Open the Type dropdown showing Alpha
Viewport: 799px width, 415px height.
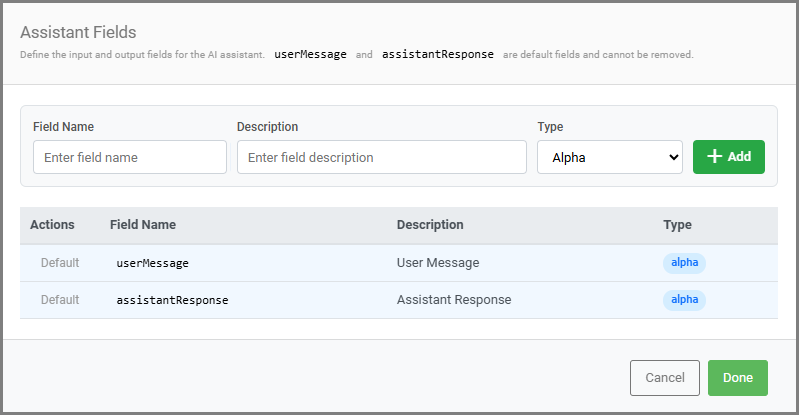[610, 157]
